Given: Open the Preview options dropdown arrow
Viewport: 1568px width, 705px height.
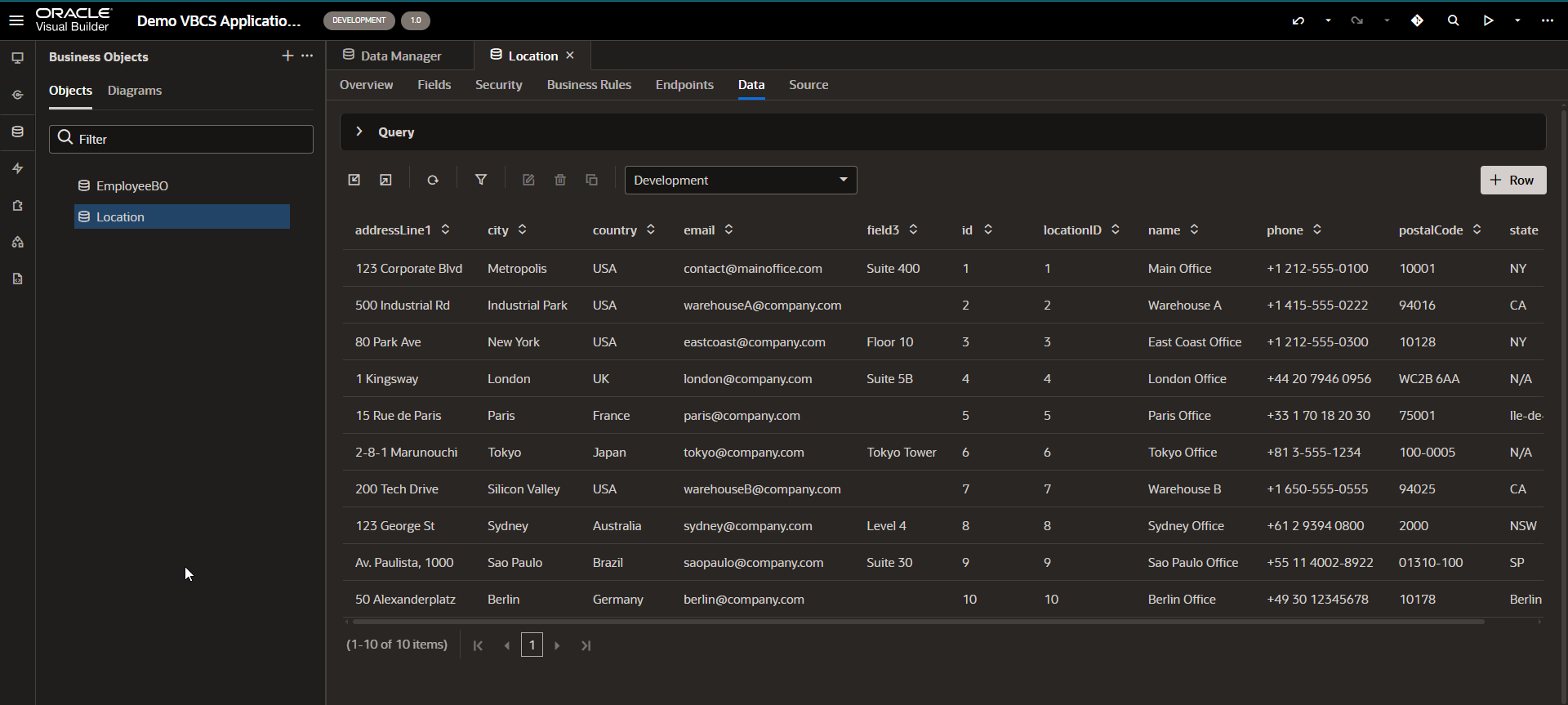Looking at the screenshot, I should (1517, 20).
